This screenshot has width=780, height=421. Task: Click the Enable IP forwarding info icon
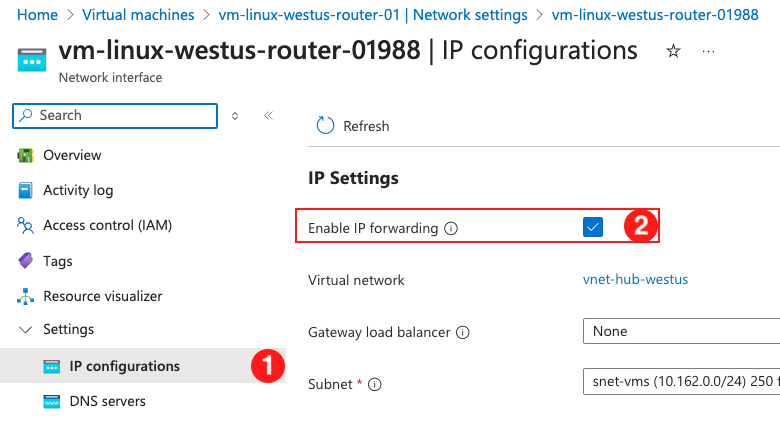pyautogui.click(x=451, y=228)
